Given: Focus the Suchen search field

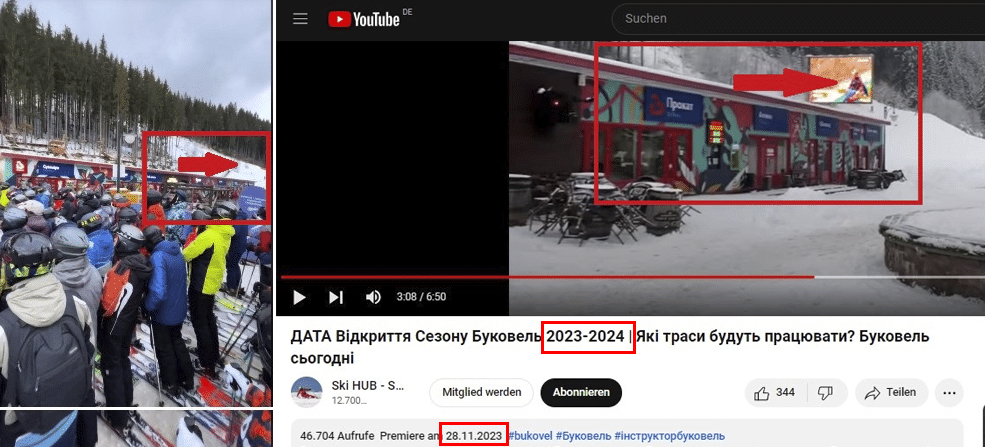Looking at the screenshot, I should [798, 19].
